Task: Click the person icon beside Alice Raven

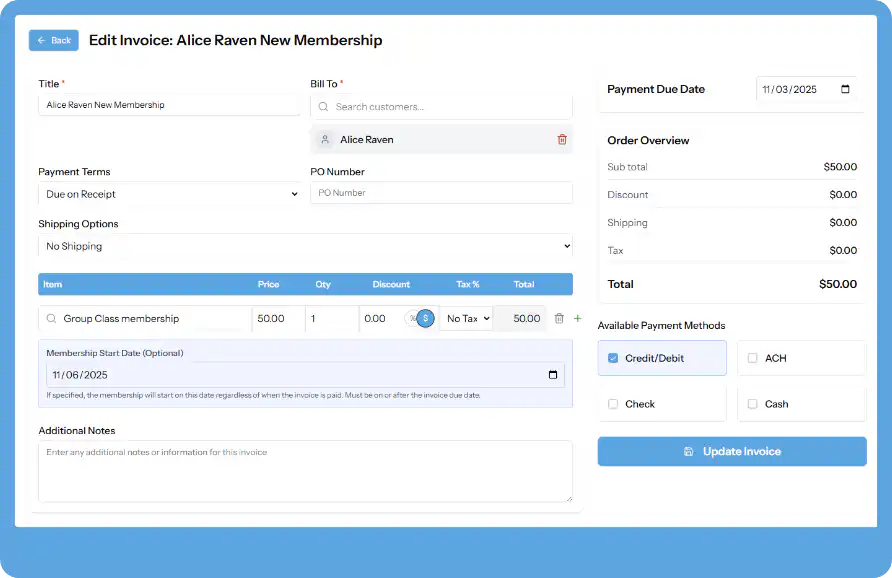Action: pos(325,139)
